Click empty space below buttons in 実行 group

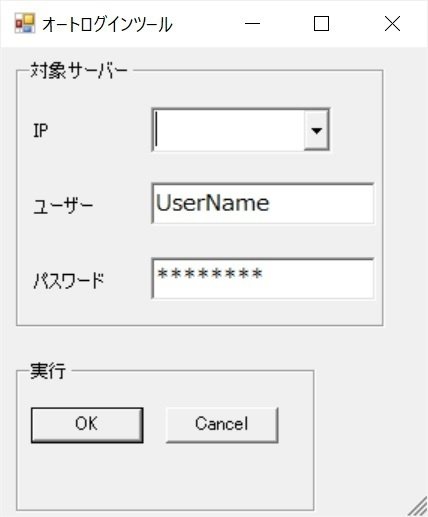165,477
